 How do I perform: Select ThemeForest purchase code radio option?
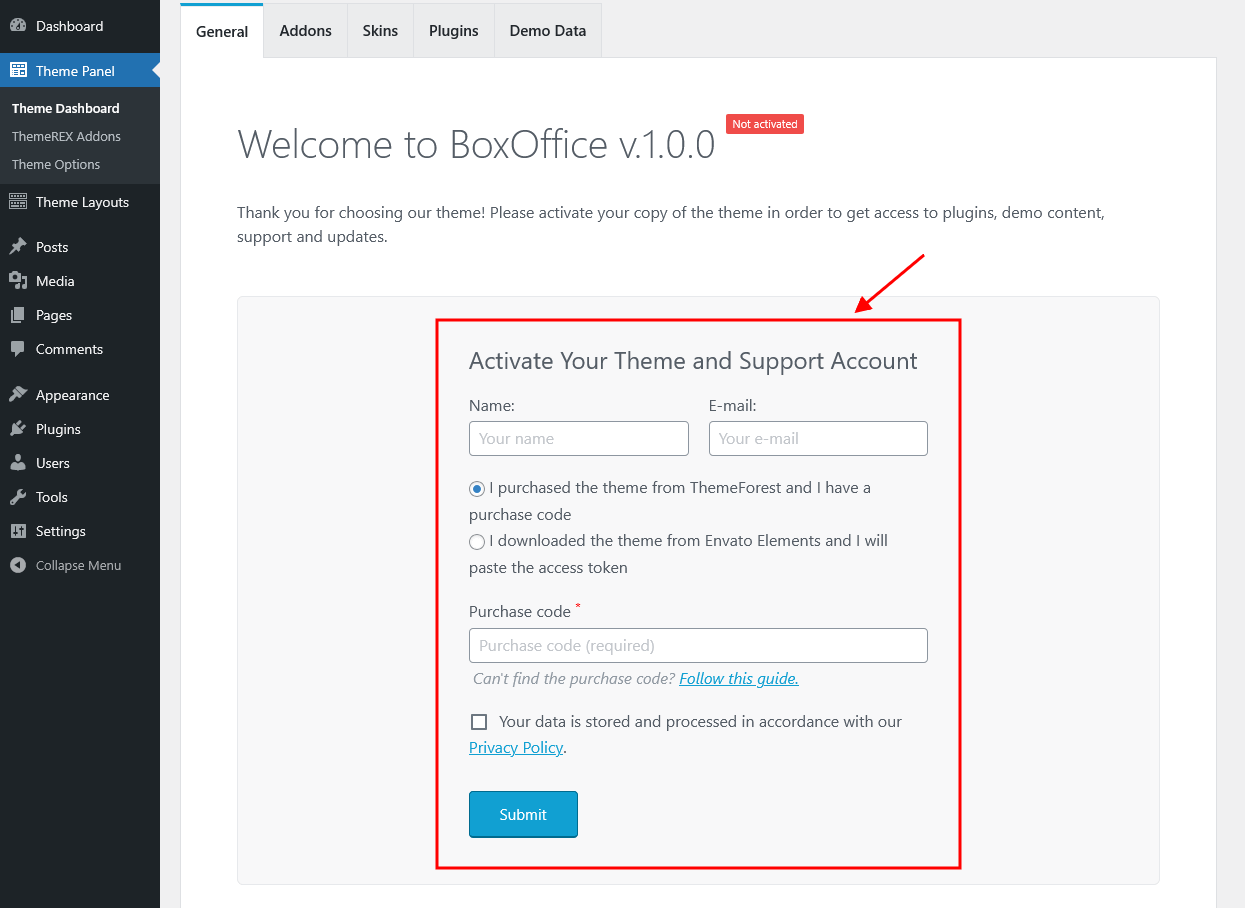(477, 489)
